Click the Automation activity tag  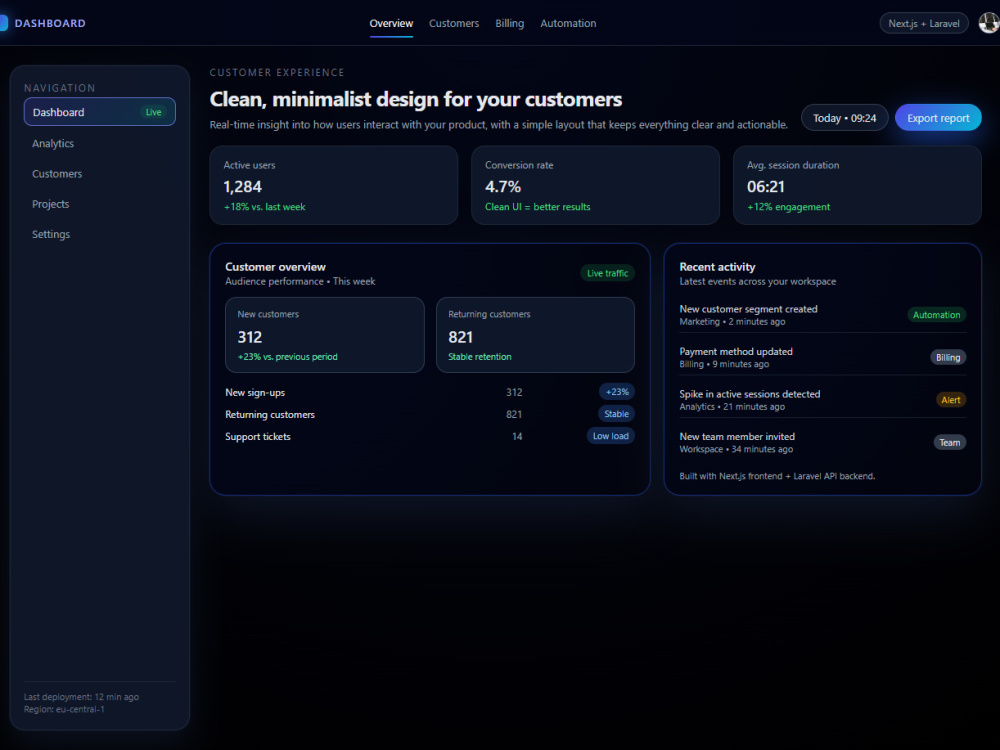coord(936,314)
